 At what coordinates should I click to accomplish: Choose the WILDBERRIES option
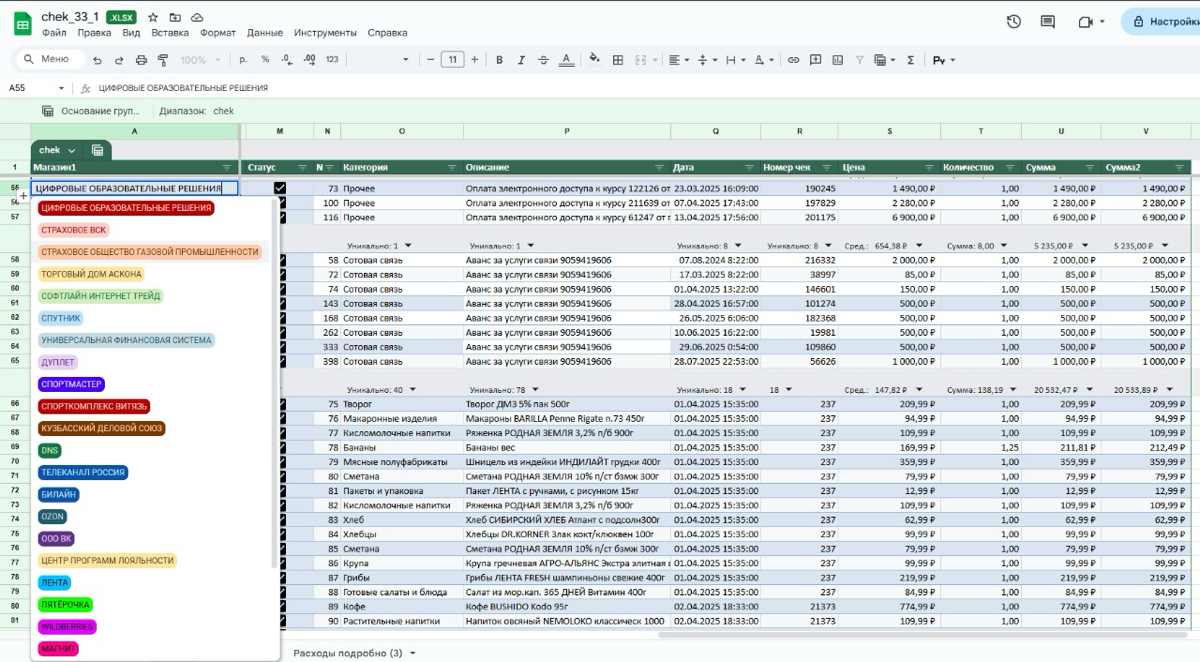tap(67, 627)
